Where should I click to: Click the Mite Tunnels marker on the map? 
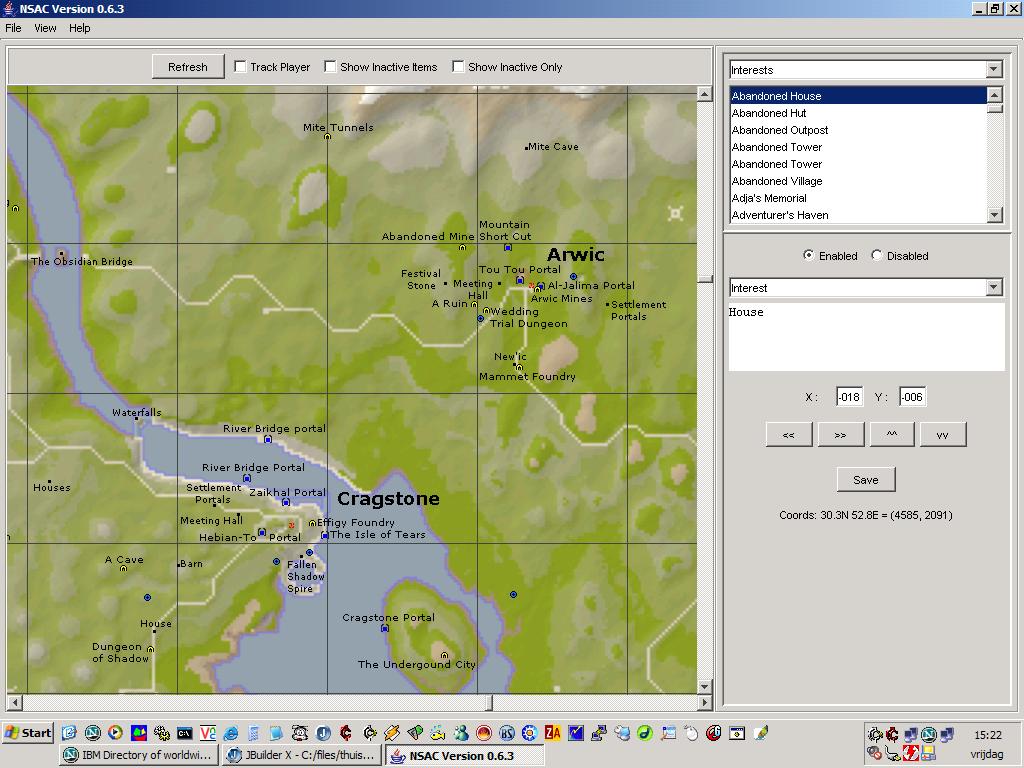[327, 136]
